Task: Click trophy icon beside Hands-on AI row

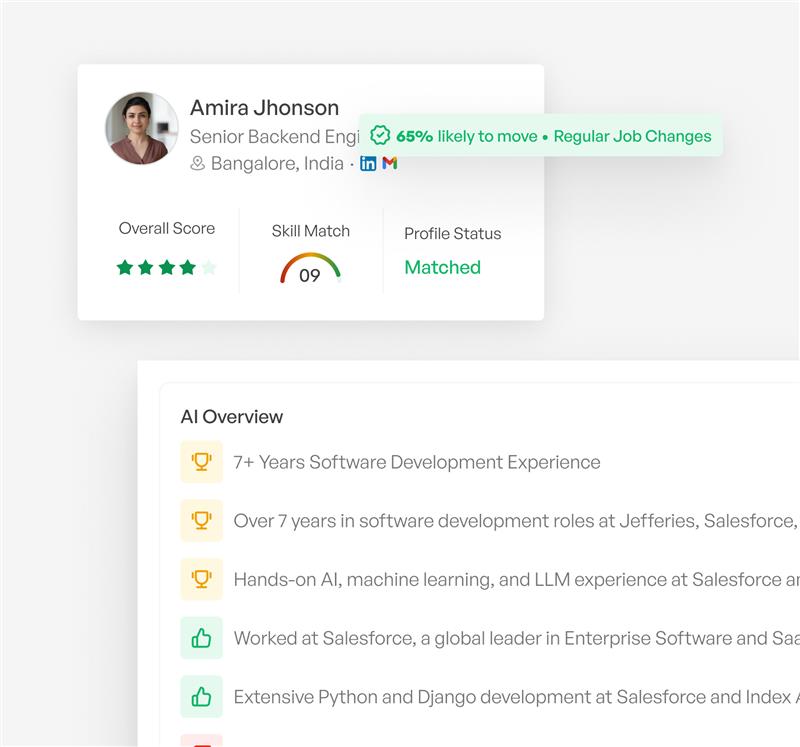Action: [201, 579]
